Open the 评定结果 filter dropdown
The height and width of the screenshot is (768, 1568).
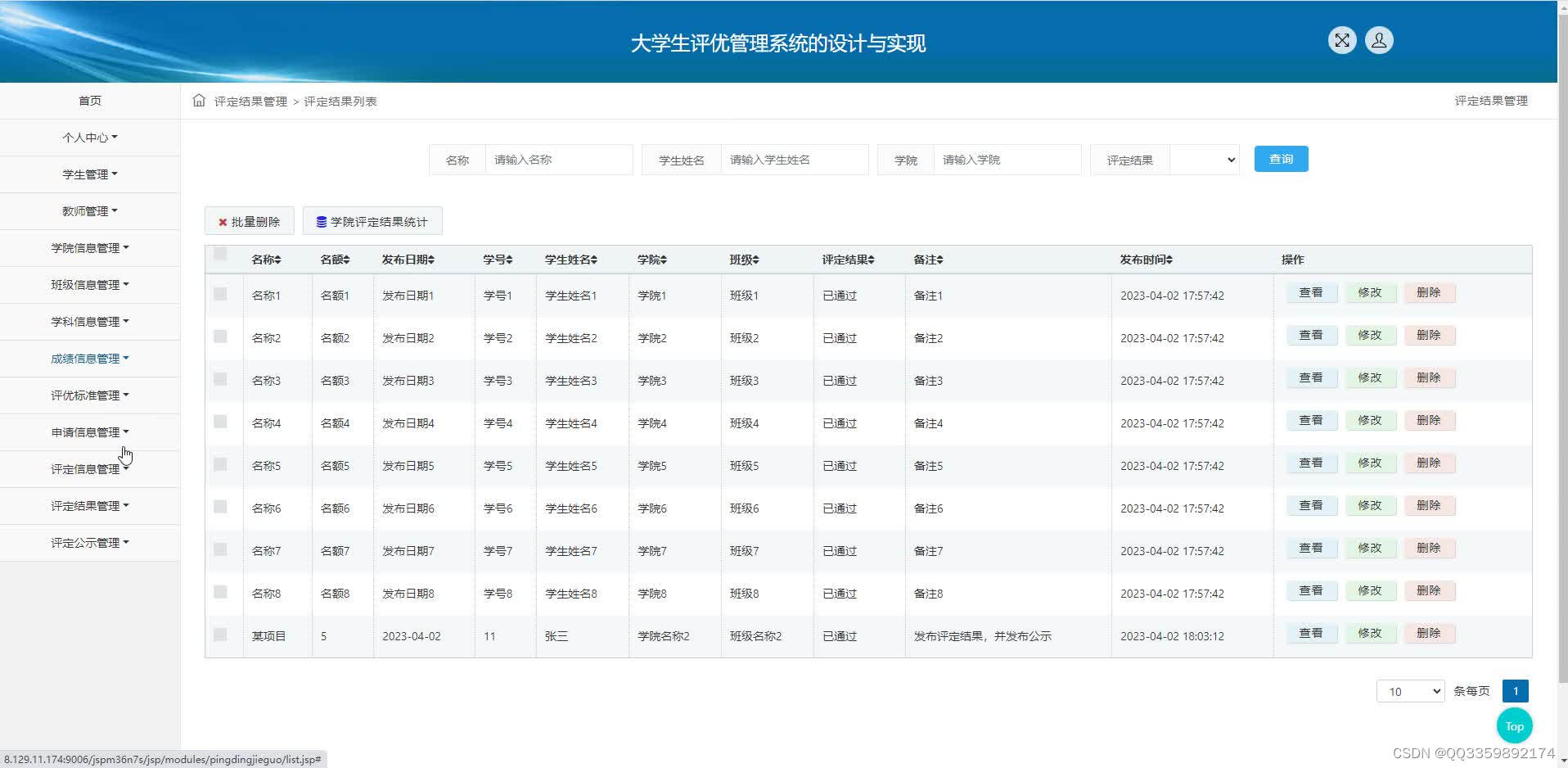click(1205, 160)
